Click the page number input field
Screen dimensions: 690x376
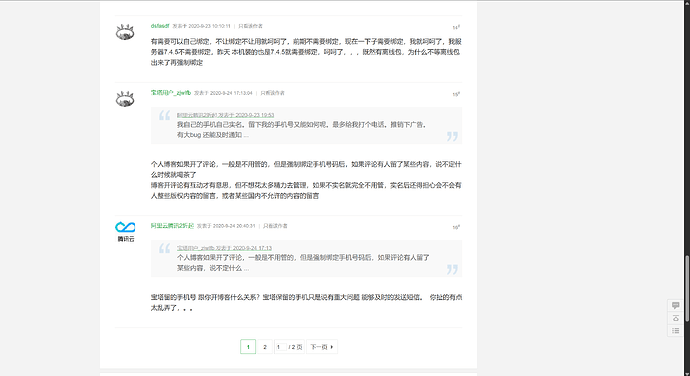point(280,347)
